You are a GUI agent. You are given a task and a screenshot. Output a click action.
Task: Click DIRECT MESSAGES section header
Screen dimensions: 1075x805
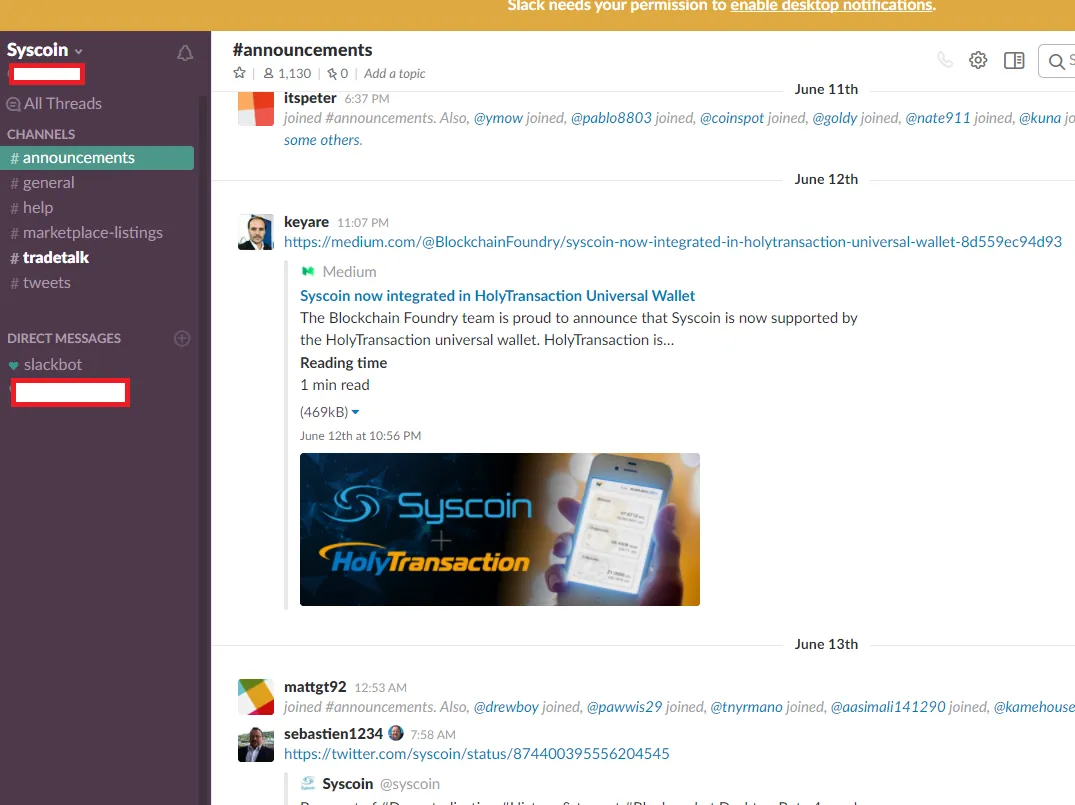pyautogui.click(x=64, y=338)
